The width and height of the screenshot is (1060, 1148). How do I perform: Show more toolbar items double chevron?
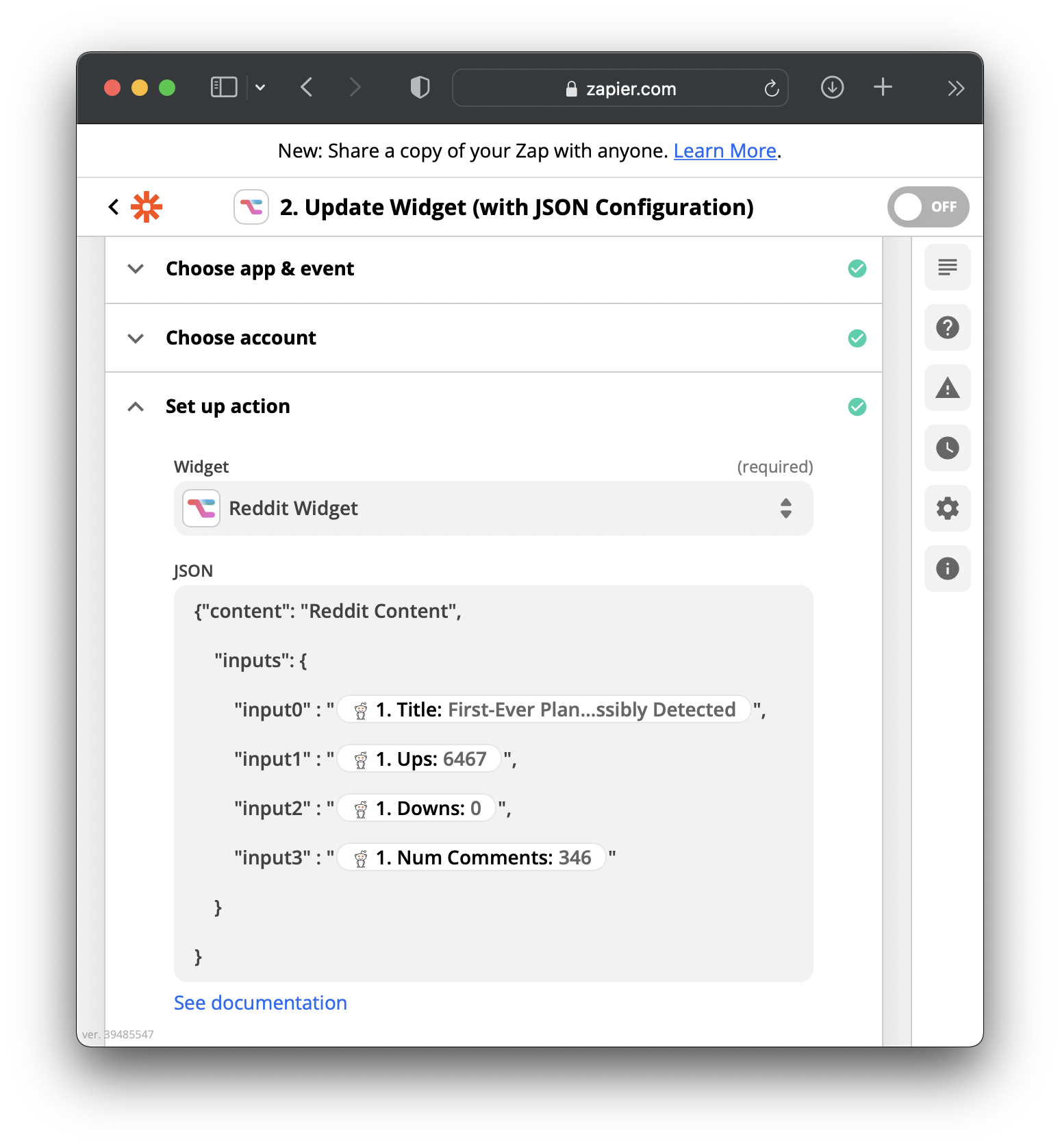click(x=956, y=88)
